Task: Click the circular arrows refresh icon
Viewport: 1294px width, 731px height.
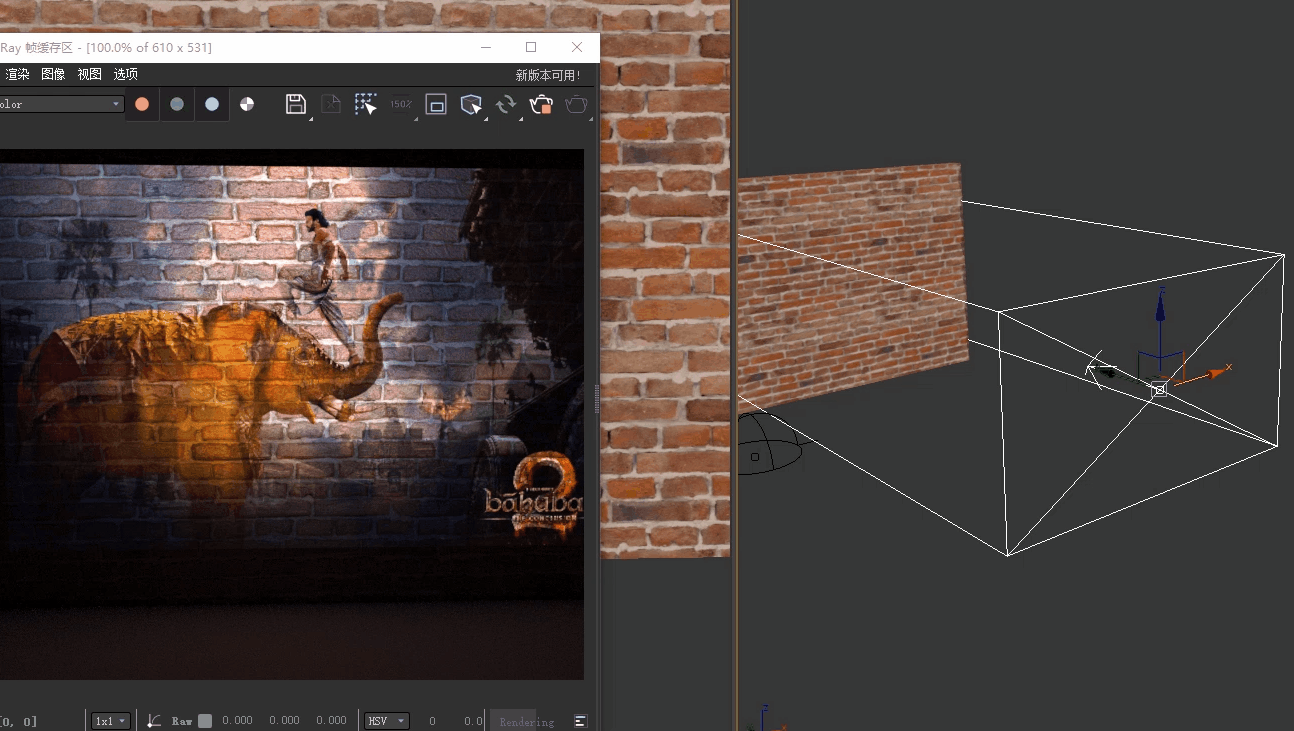Action: coord(506,104)
